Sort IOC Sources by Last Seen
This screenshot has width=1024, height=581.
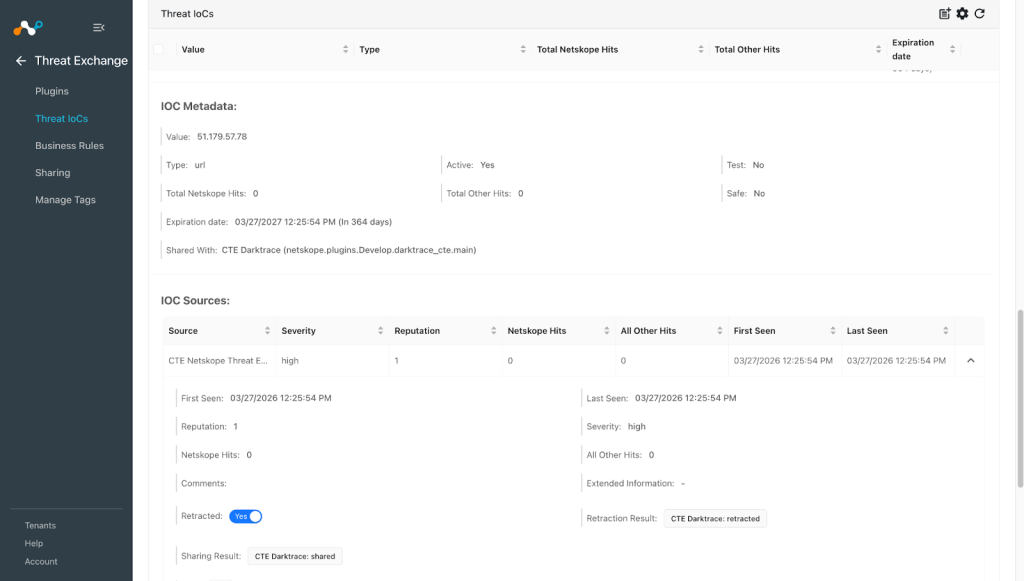(x=946, y=331)
